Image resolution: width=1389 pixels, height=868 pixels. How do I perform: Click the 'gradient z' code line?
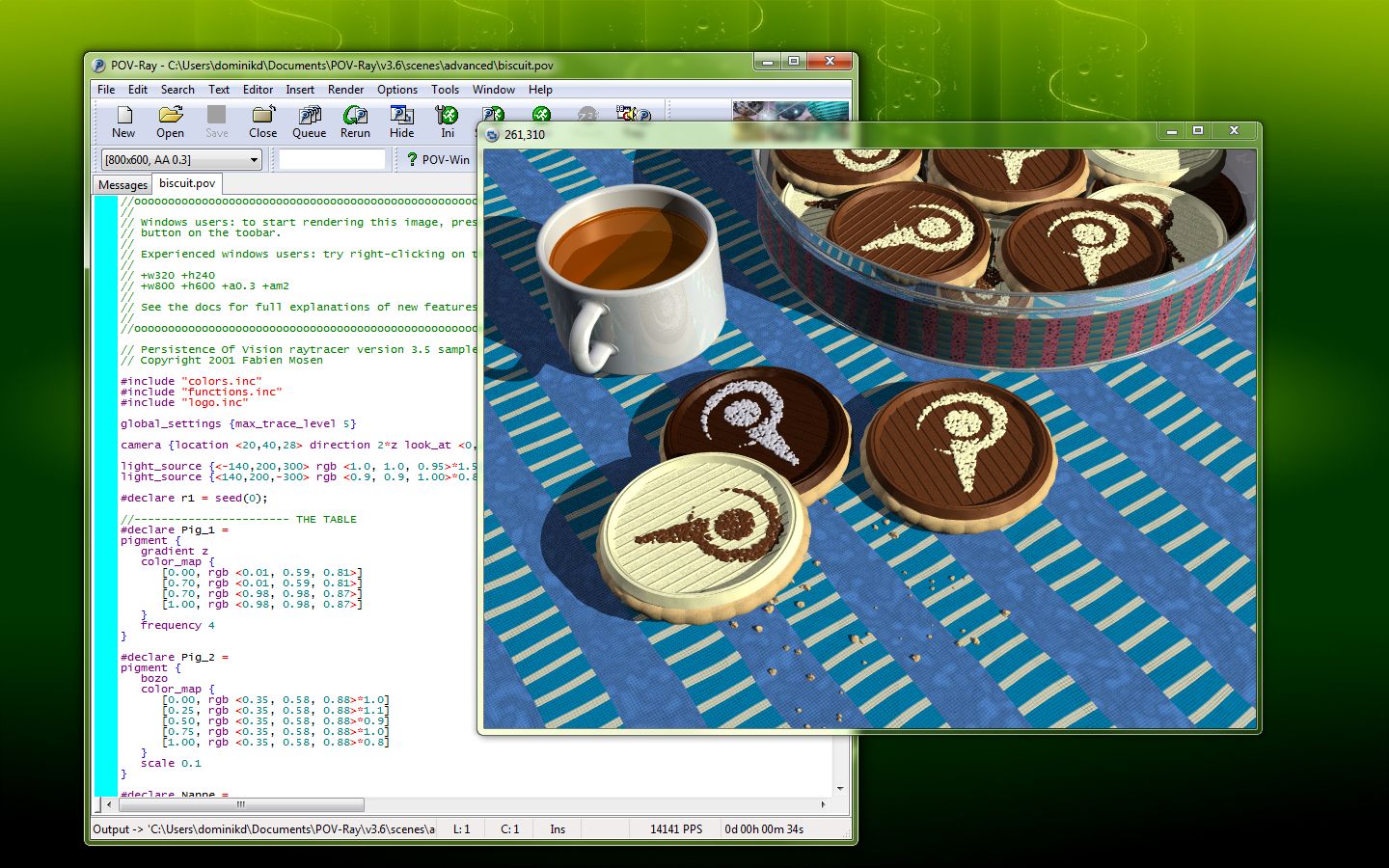tap(175, 551)
